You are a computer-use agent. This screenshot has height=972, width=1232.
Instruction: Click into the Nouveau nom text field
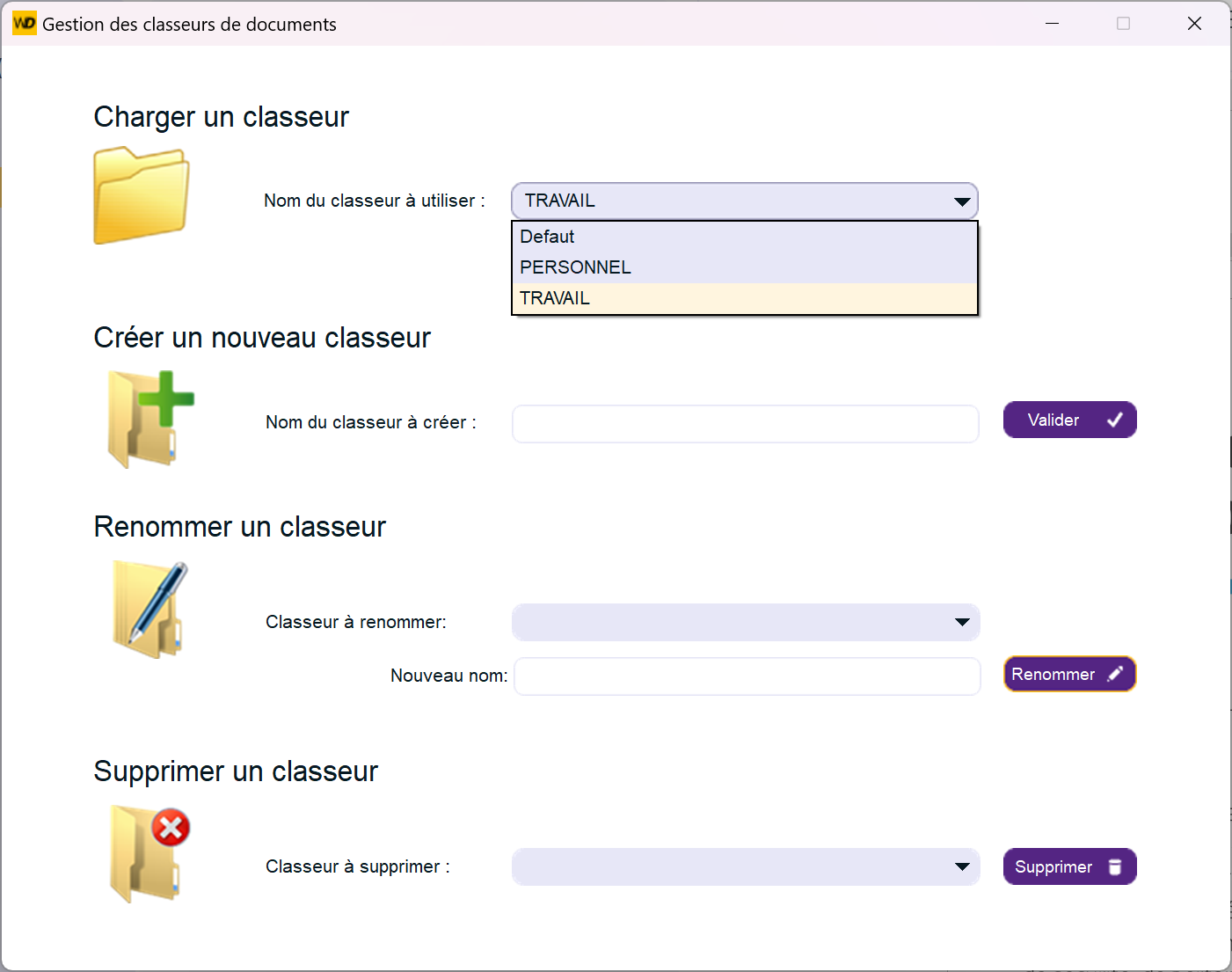pos(747,676)
